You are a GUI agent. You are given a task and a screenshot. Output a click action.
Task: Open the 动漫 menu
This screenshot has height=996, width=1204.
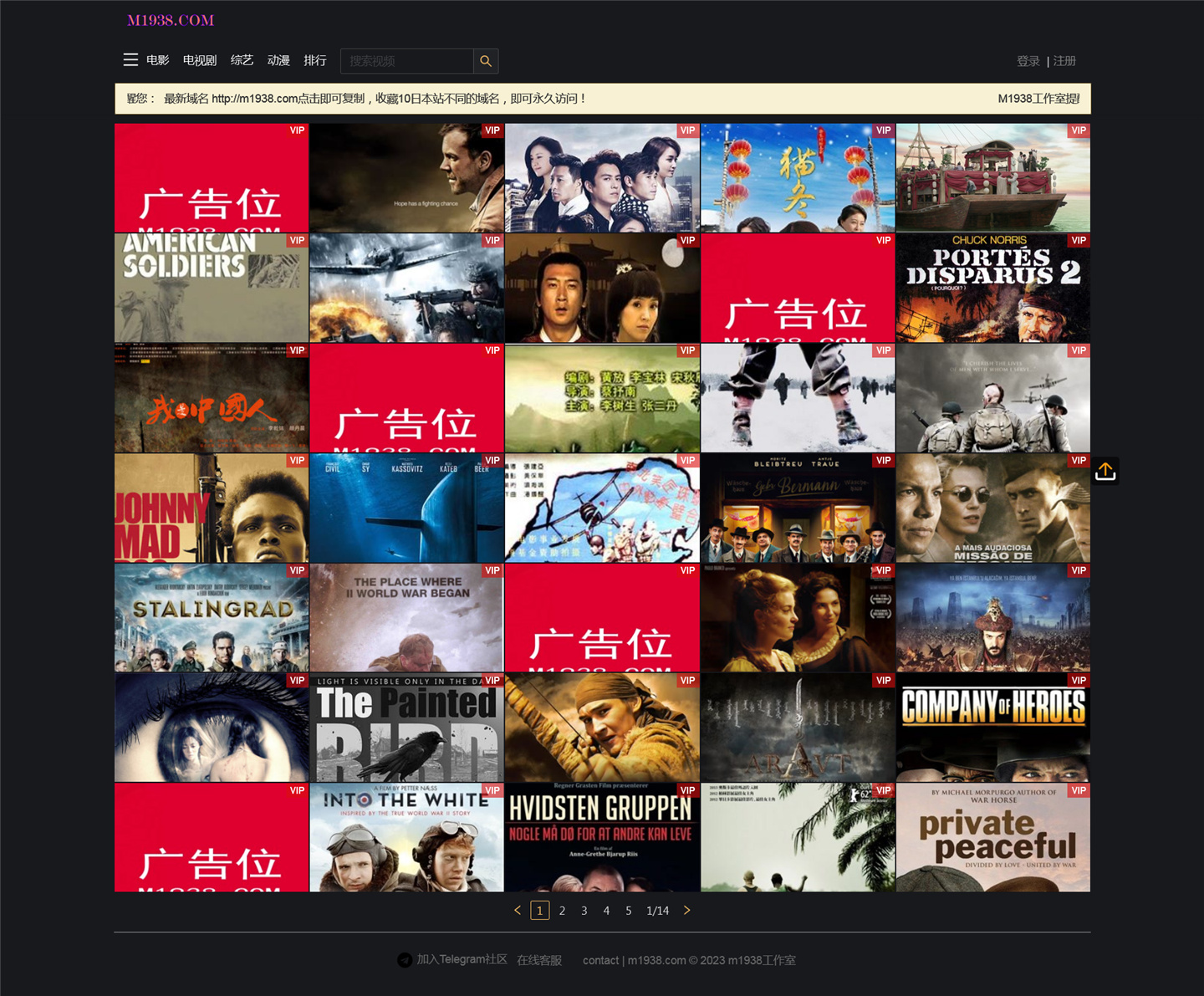click(x=278, y=60)
